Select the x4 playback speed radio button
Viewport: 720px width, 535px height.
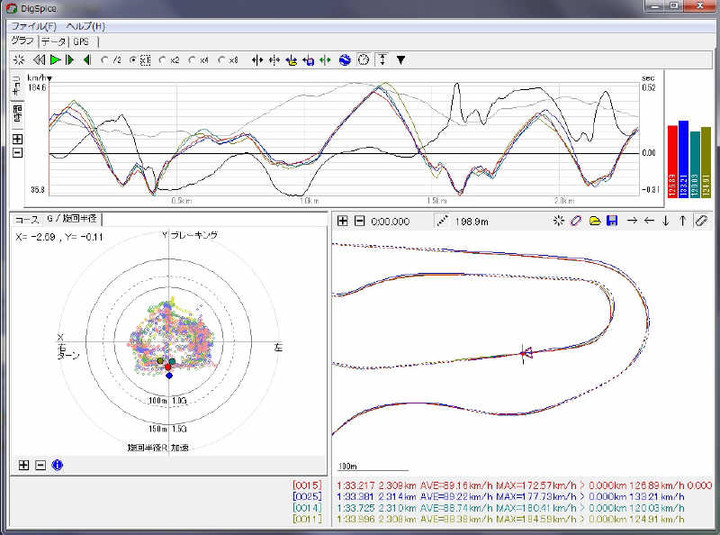(192, 60)
